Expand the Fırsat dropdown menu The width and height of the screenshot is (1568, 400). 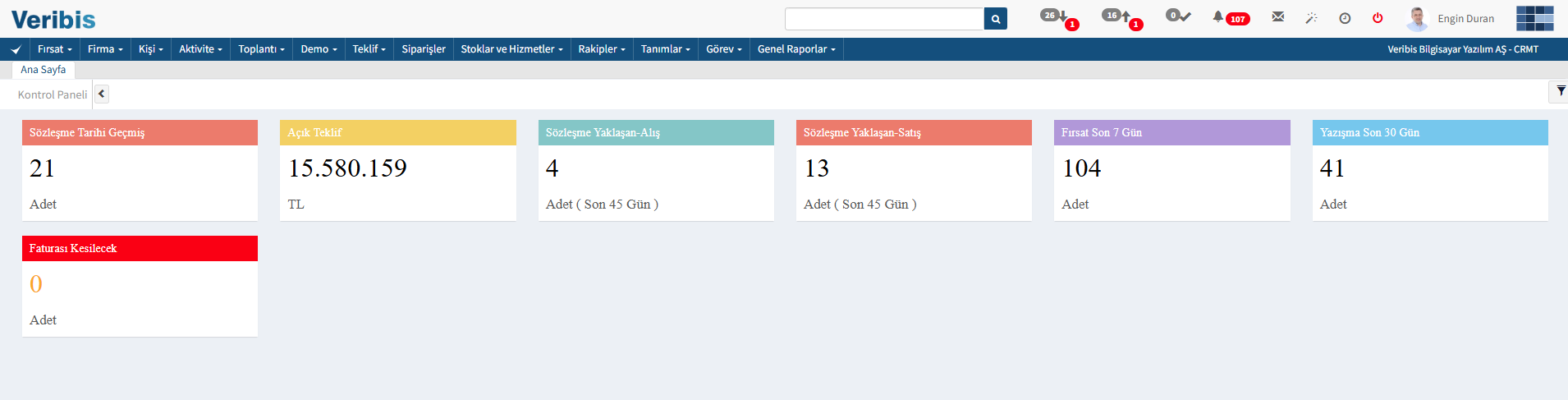pos(55,49)
